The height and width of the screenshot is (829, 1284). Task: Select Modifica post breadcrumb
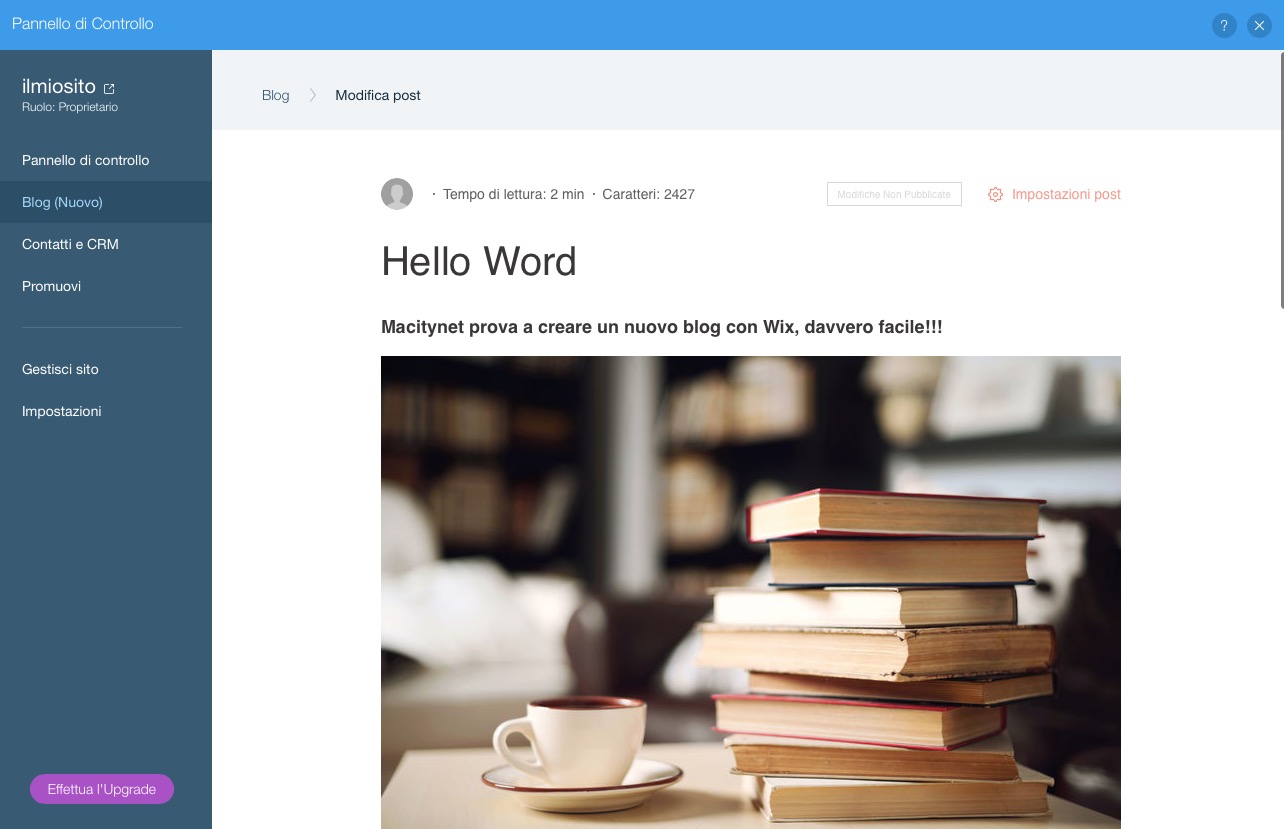click(378, 95)
